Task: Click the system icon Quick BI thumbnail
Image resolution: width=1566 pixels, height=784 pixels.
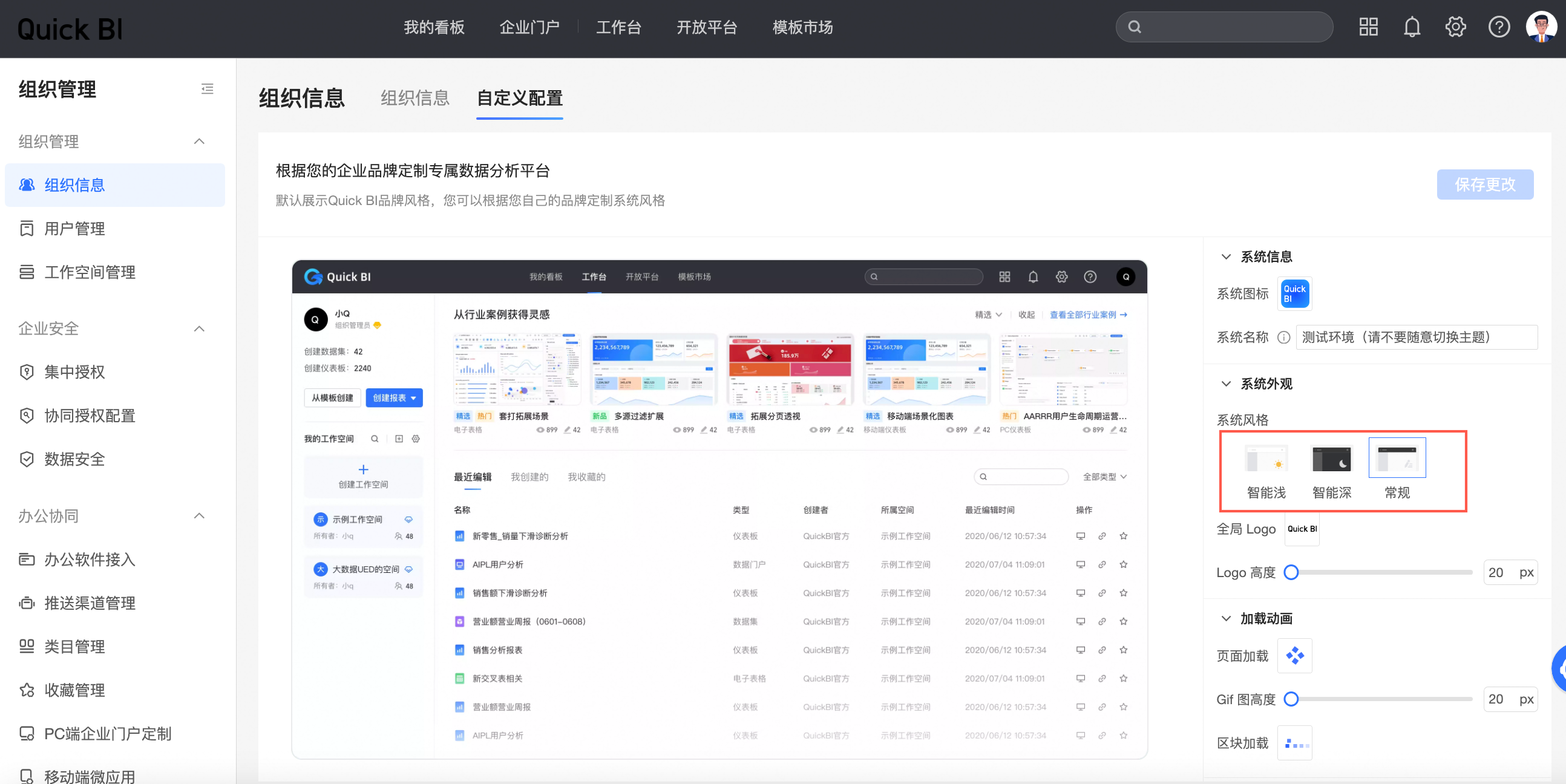Action: [1294, 293]
